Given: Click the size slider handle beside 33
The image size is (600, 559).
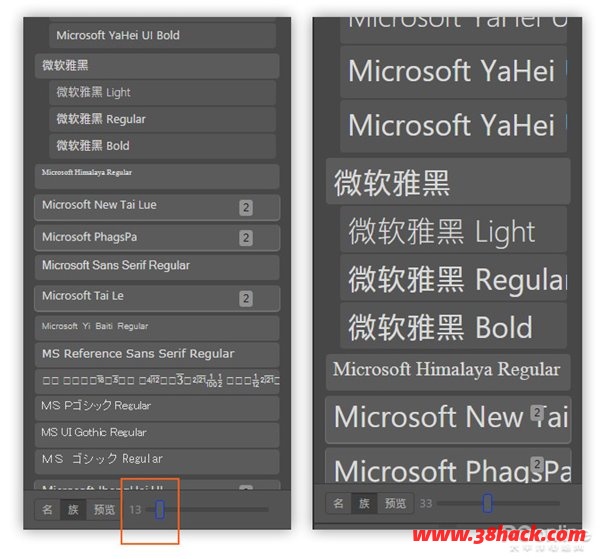Looking at the screenshot, I should [488, 503].
